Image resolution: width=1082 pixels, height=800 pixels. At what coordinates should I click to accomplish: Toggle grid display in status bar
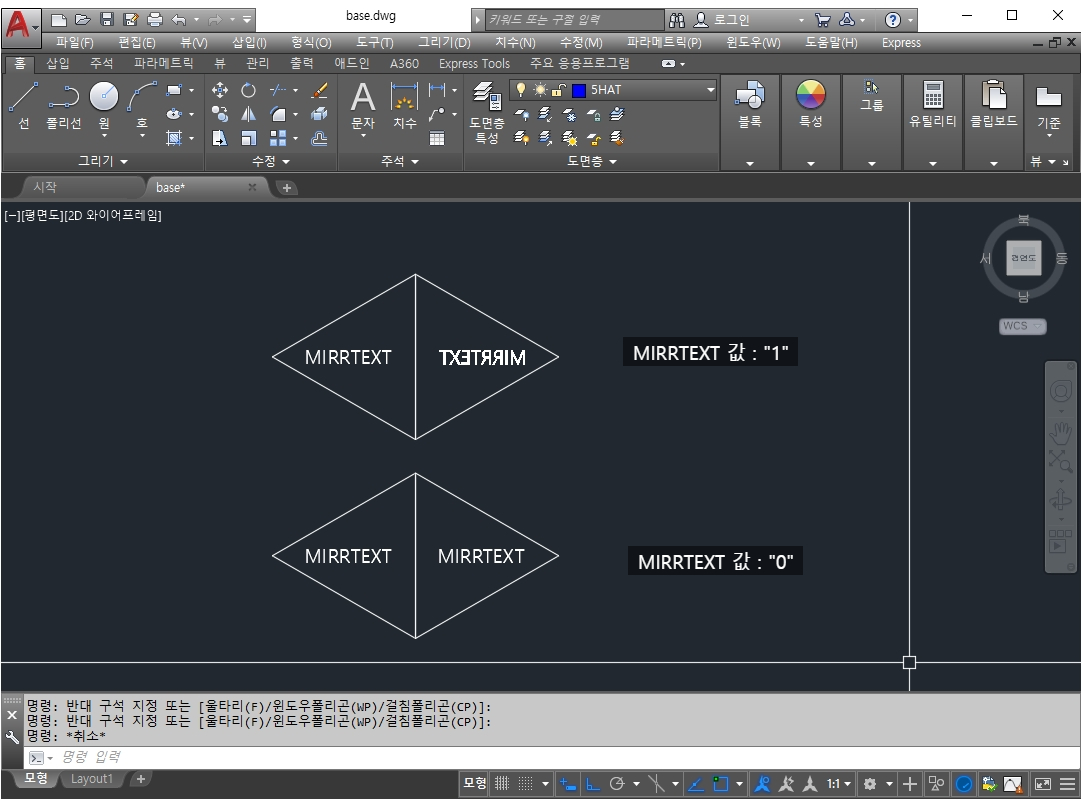pyautogui.click(x=502, y=783)
